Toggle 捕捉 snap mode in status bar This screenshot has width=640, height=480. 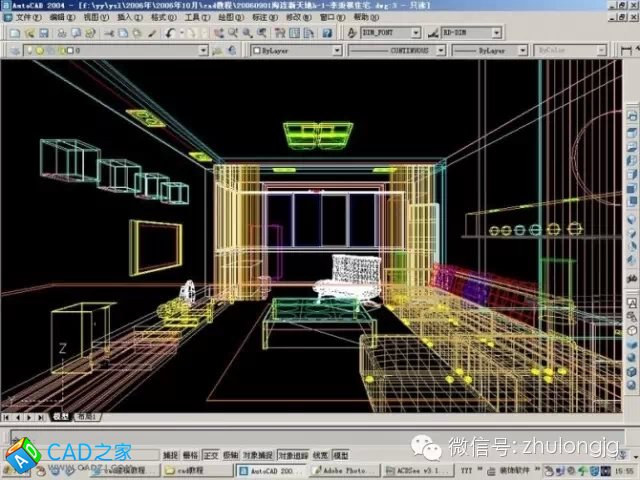coord(170,453)
